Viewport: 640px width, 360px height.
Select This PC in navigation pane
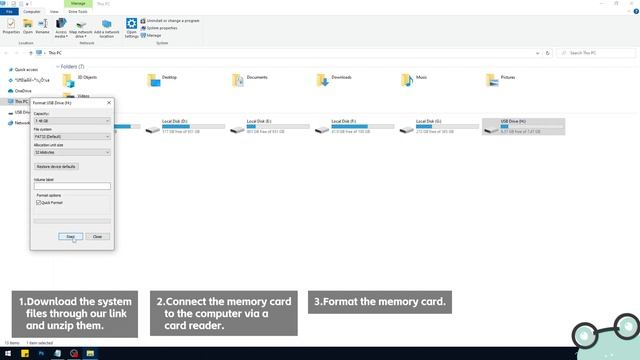click(19, 102)
